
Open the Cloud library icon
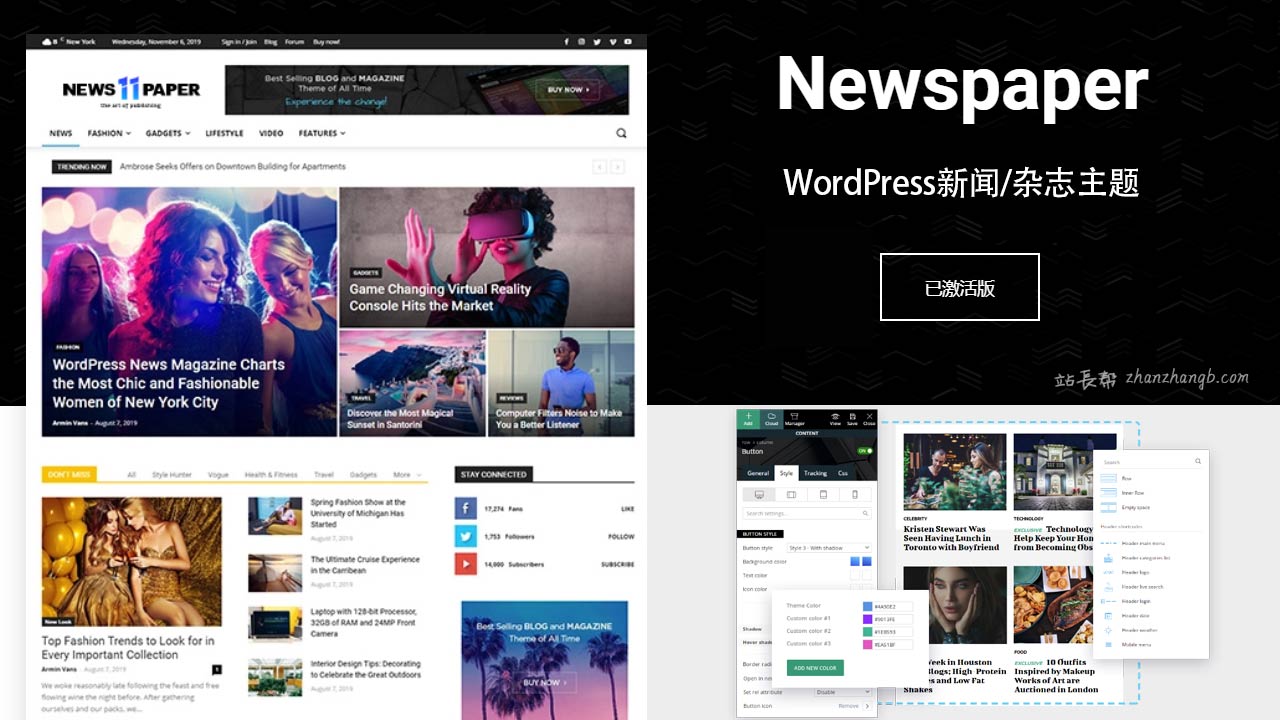click(x=771, y=416)
